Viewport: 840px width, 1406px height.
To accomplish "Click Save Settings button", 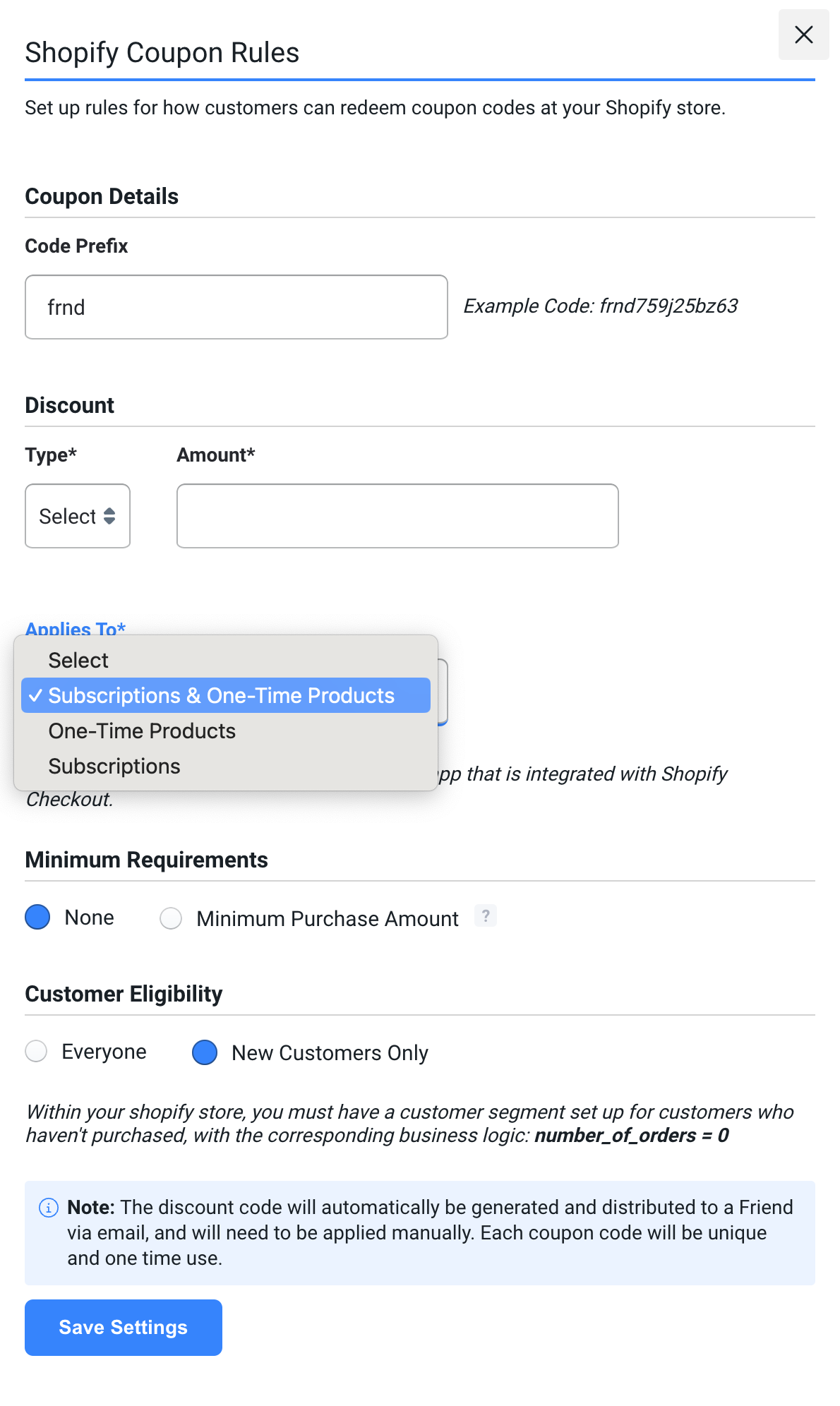I will (x=124, y=1328).
